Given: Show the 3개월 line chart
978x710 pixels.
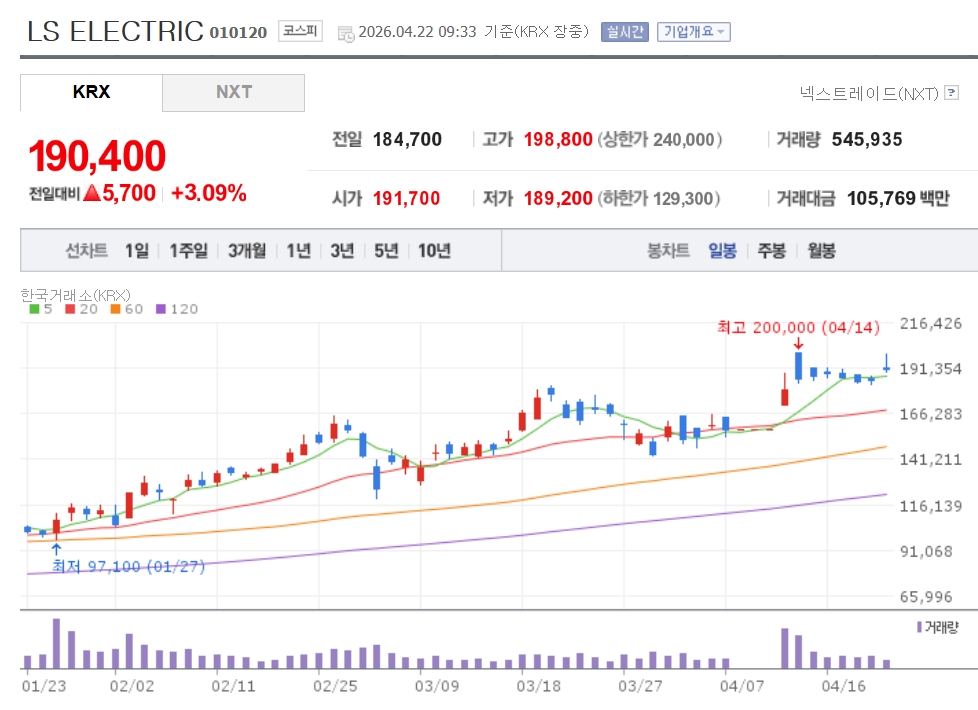Looking at the screenshot, I should pyautogui.click(x=247, y=251).
